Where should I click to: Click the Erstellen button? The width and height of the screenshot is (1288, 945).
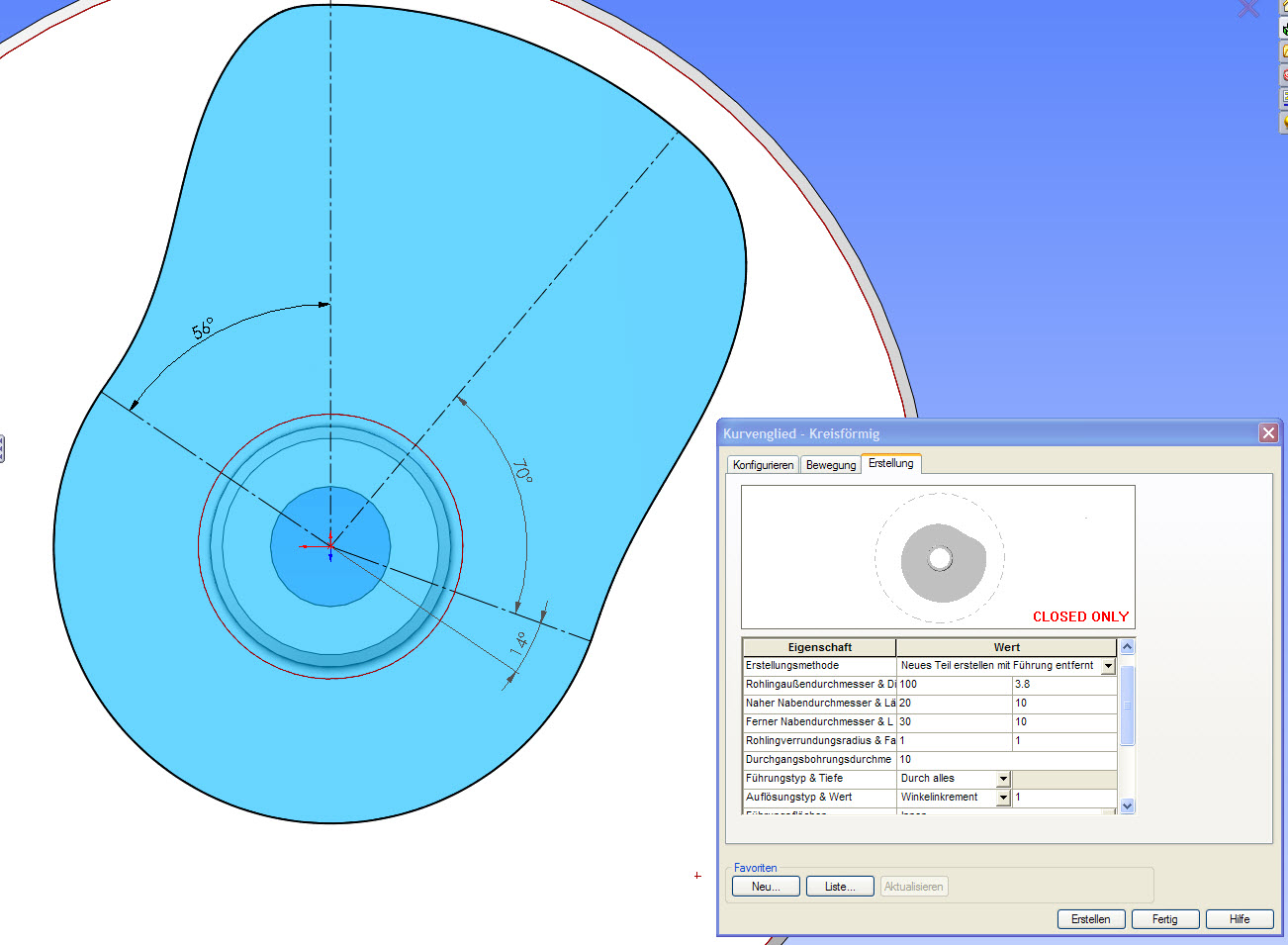point(1091,919)
